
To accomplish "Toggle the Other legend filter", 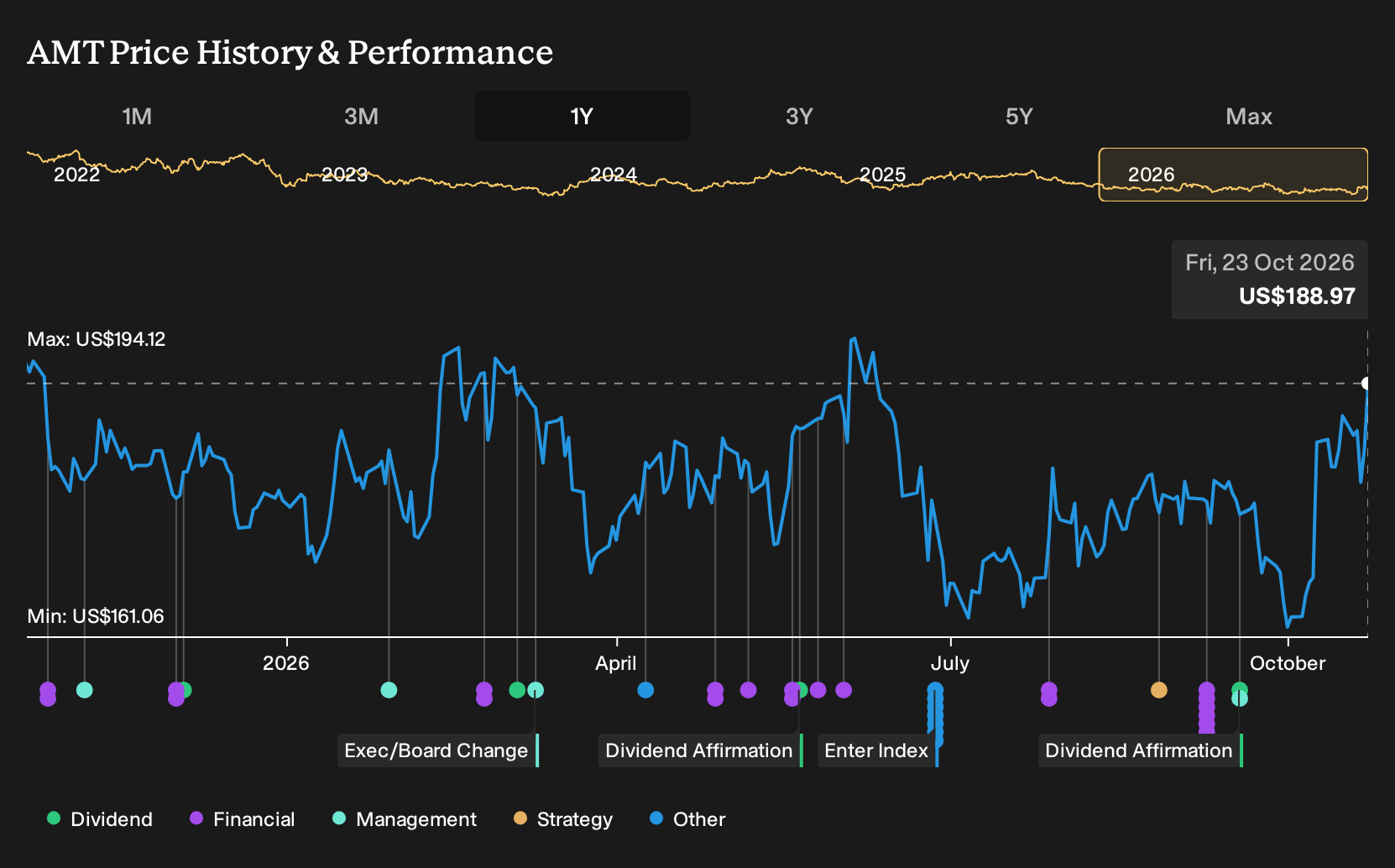I will [687, 819].
